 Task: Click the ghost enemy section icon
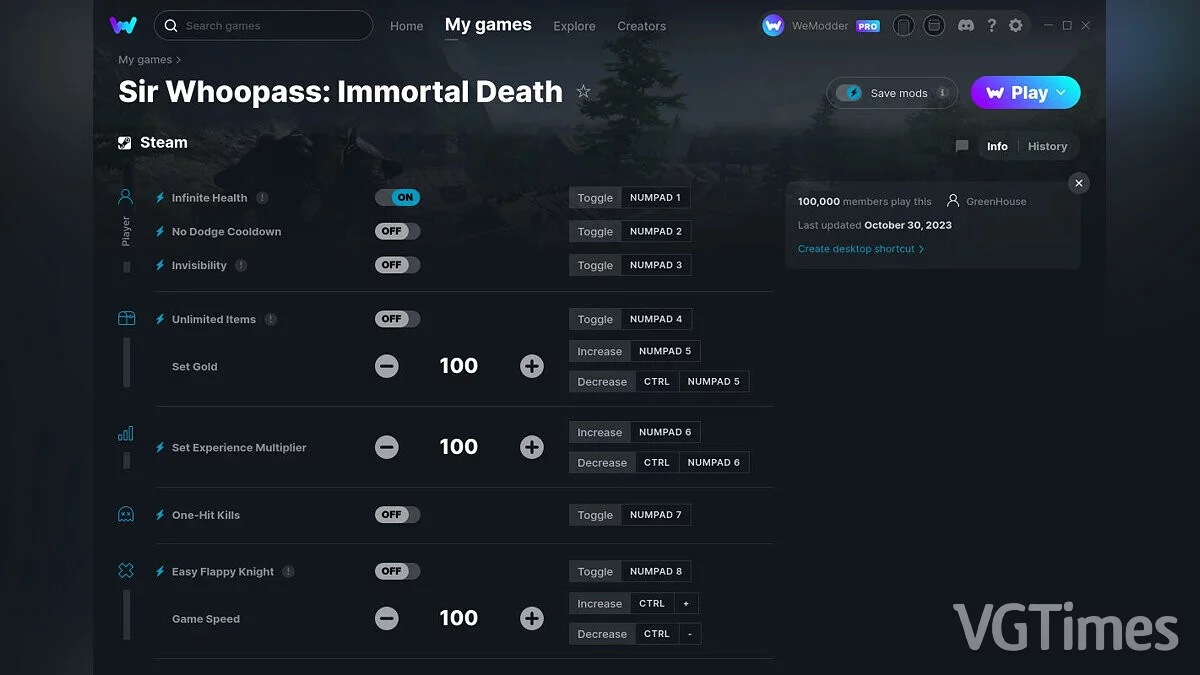pos(125,513)
